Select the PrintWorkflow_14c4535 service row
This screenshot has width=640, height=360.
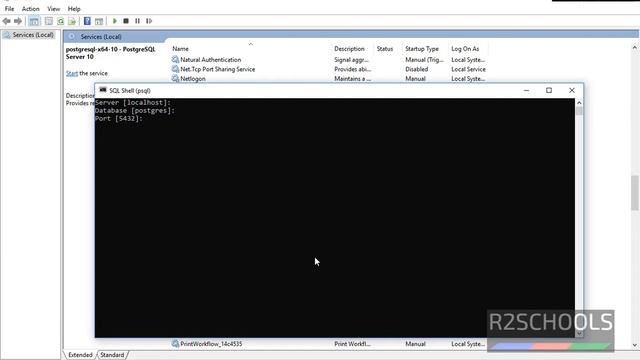pos(329,344)
